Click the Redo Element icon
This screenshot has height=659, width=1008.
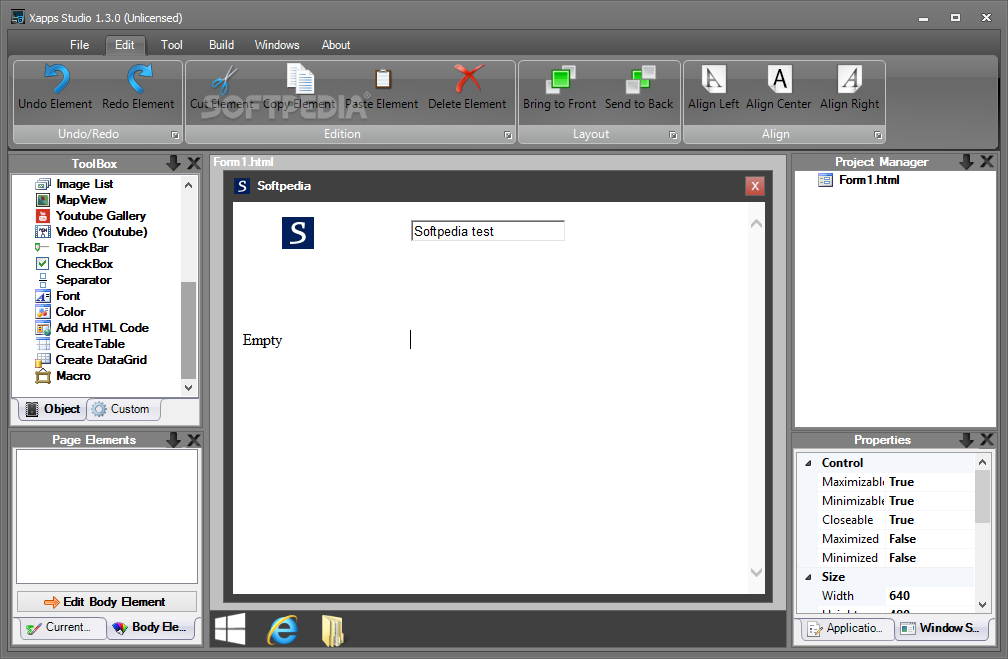(x=139, y=79)
